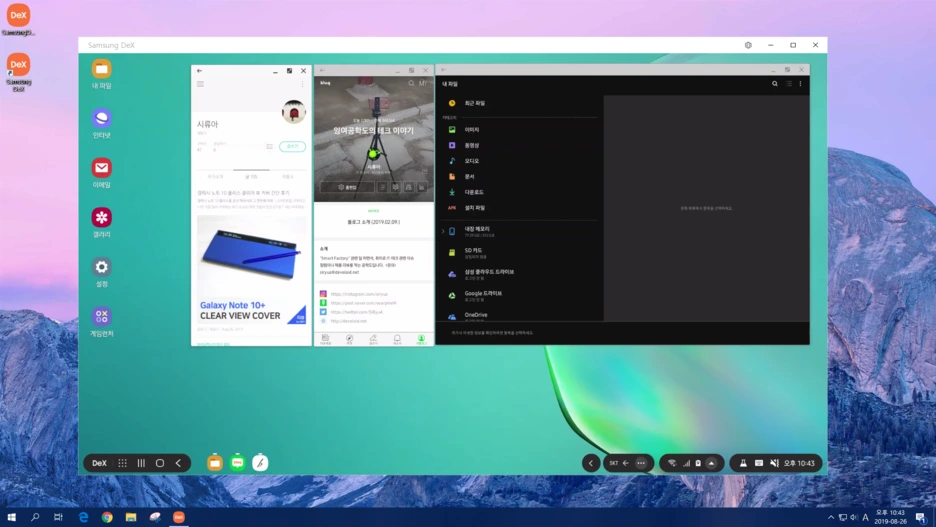This screenshot has height=527, width=936.
Task: Open the 블로그 소개 (2019.02.09.) notice
Action: pos(374,222)
